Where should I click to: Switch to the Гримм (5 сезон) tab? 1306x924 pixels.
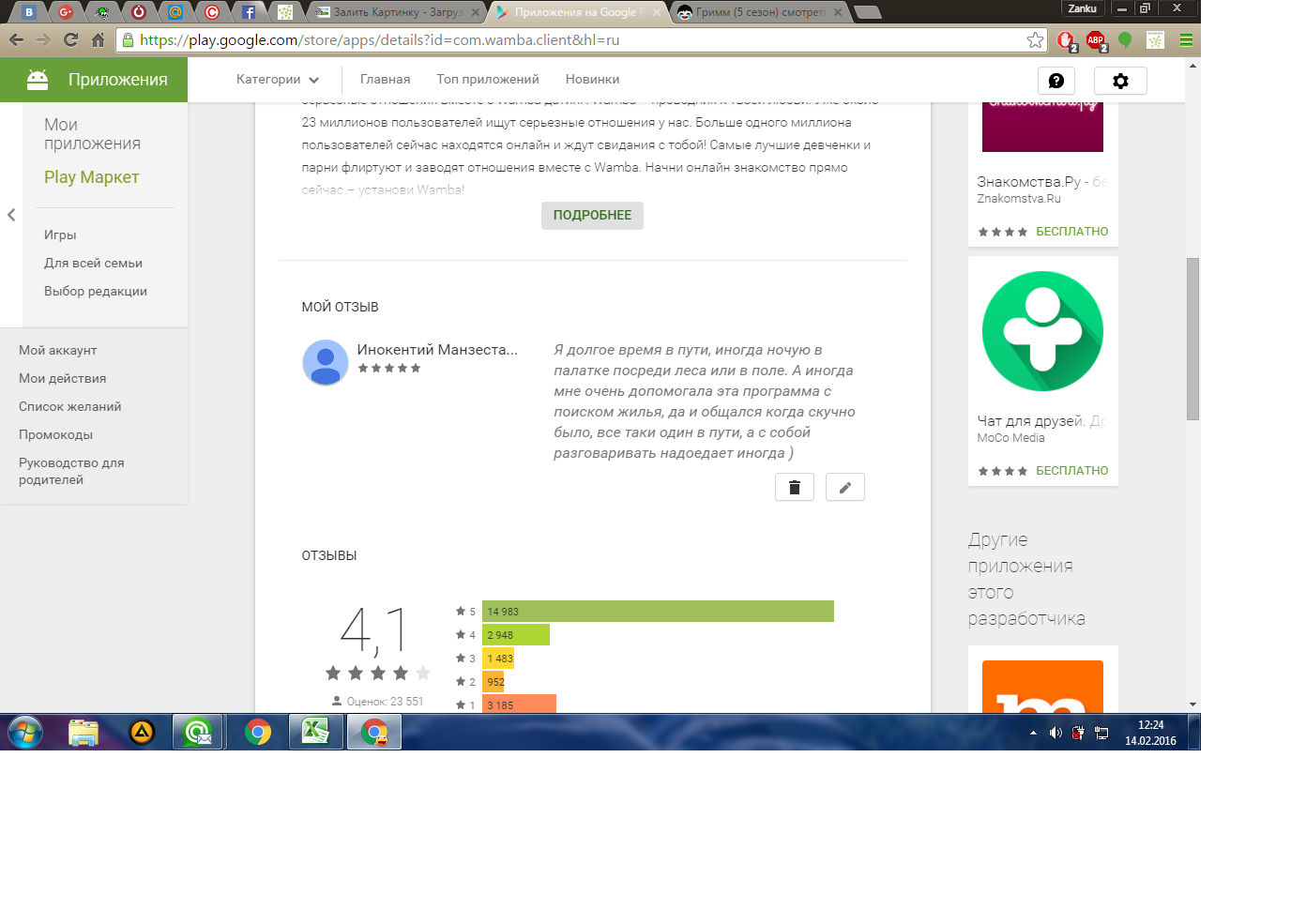click(x=760, y=12)
